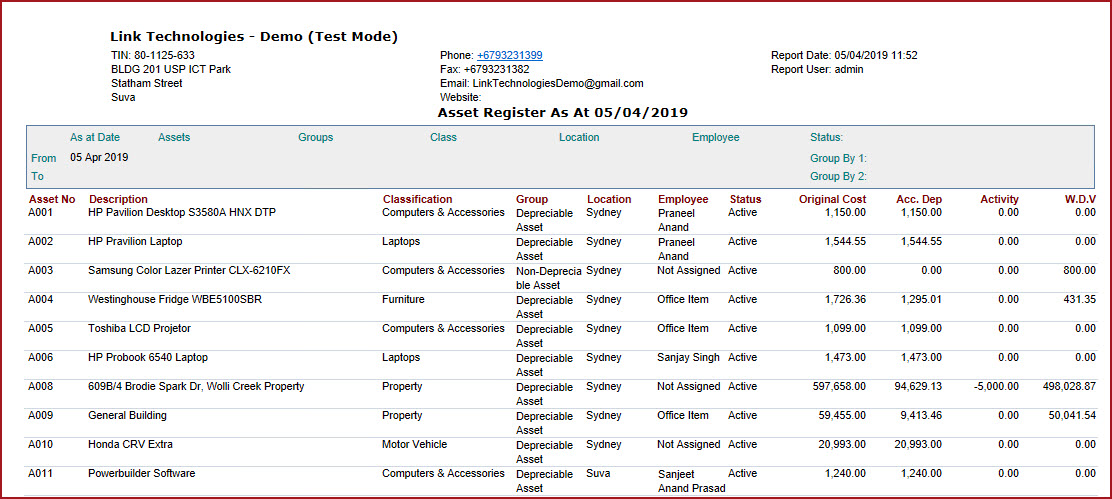Click the 'Link Technologies - Demo (Test Mode)' heading
The image size is (1112, 499).
[254, 37]
